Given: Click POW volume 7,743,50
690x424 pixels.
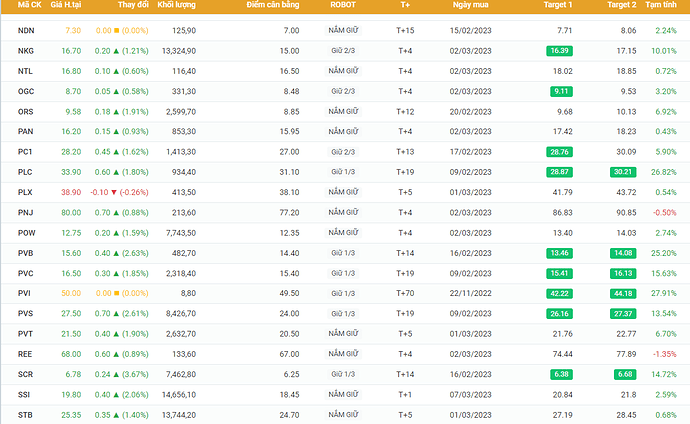Looking at the screenshot, I should coord(181,233).
